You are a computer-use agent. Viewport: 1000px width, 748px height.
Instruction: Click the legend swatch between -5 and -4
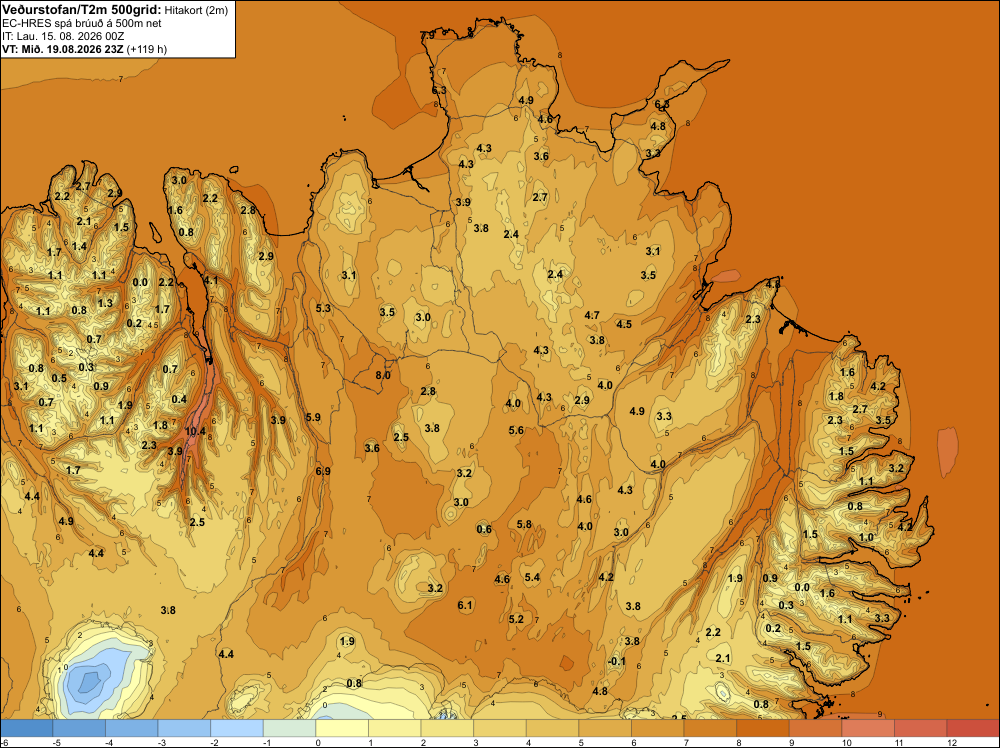coord(79,728)
